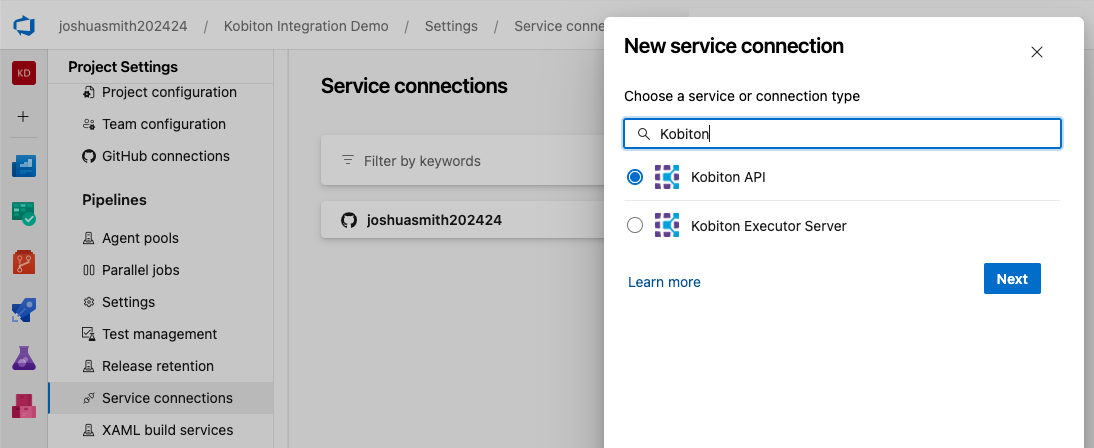Open the Pipelines icon in sidebar
1094x448 pixels.
tap(24, 310)
